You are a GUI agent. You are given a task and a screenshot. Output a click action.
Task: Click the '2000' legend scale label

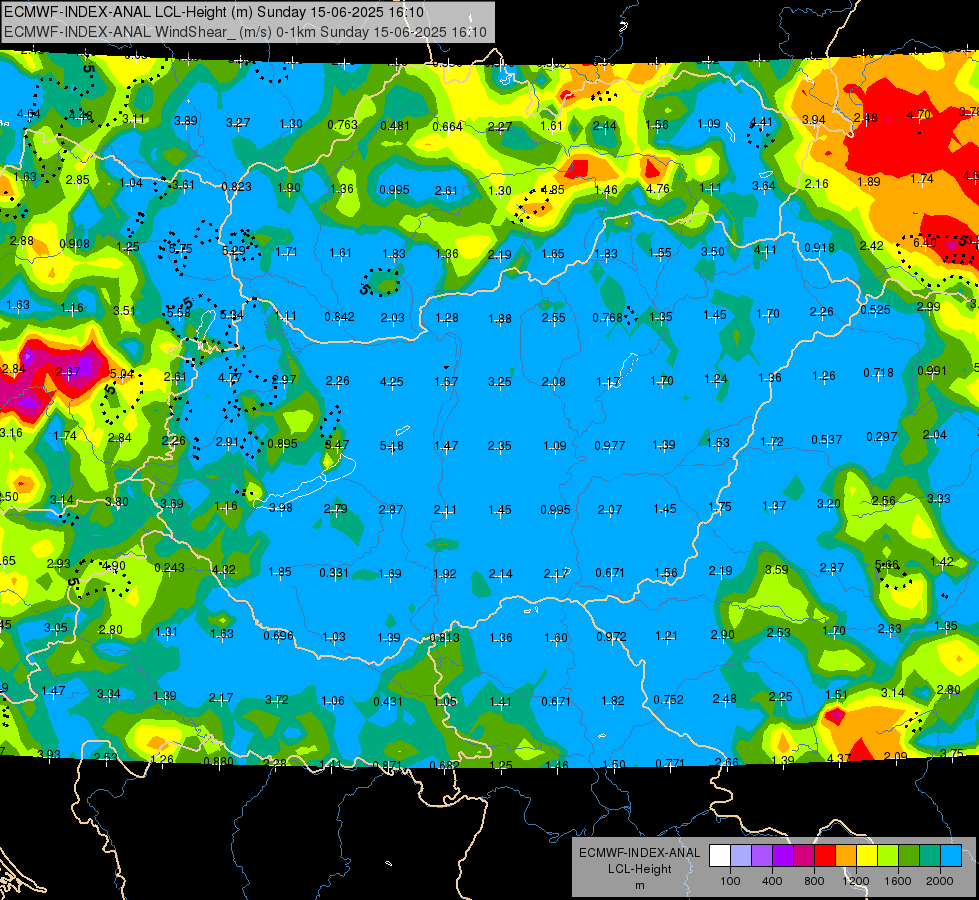click(940, 881)
